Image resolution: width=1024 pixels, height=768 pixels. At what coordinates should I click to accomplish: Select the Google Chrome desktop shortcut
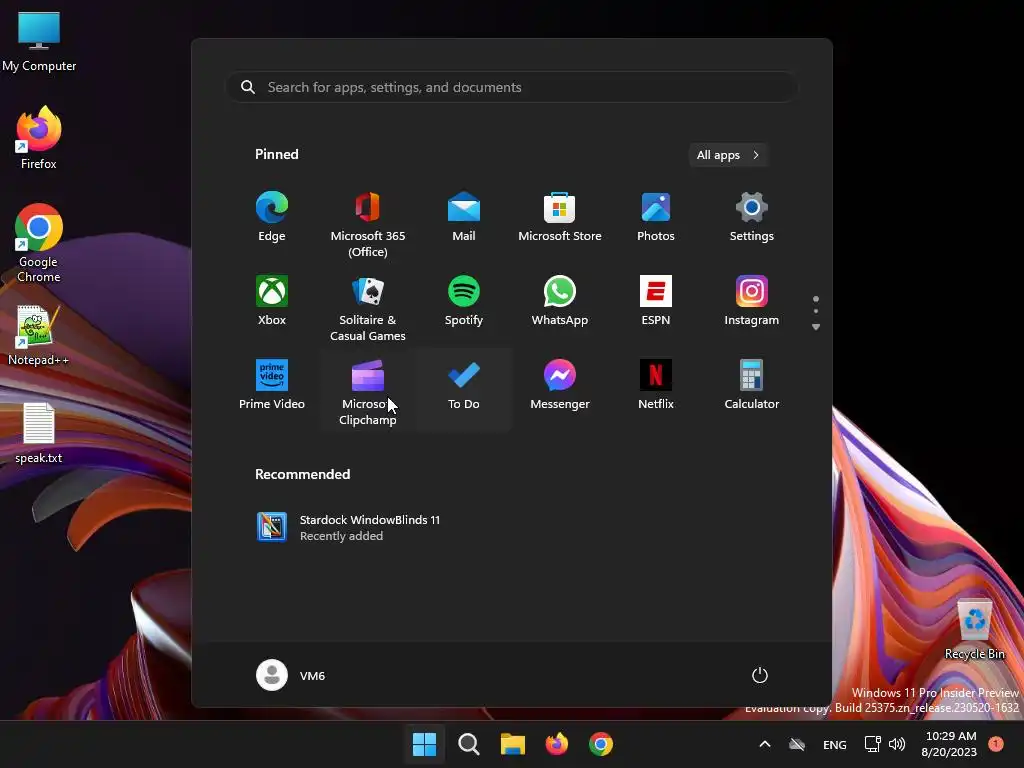coord(39,243)
